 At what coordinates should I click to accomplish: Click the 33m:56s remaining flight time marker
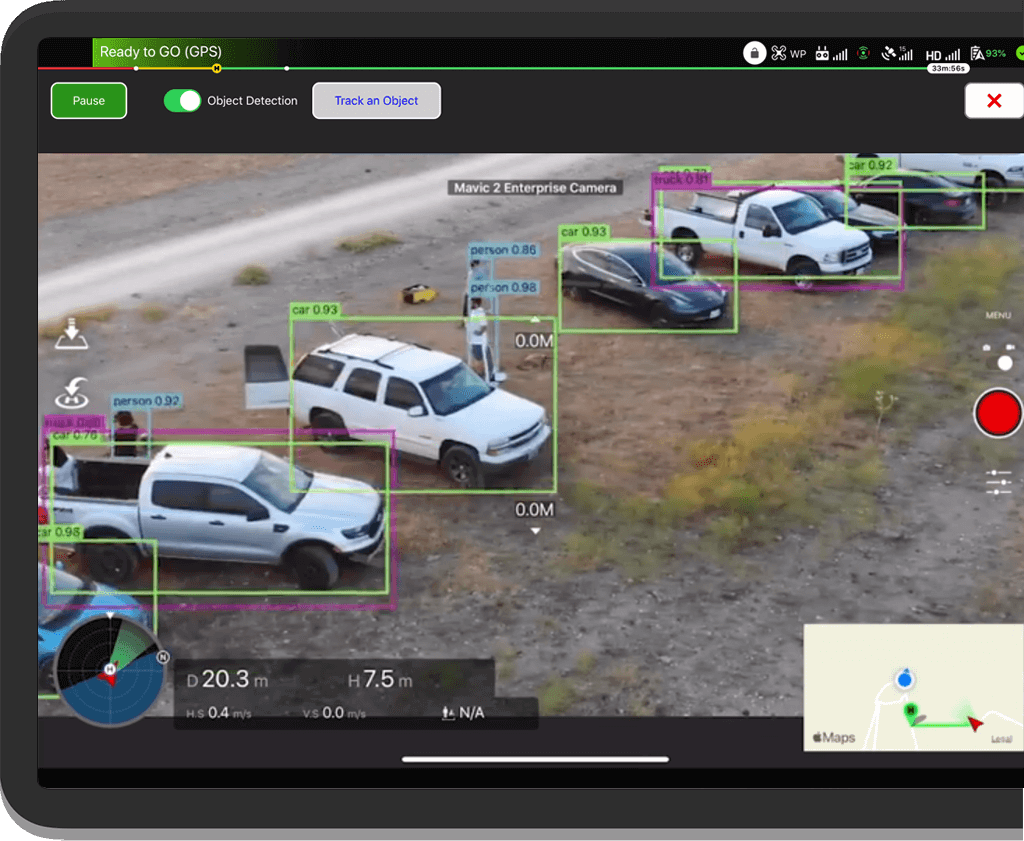pos(948,69)
